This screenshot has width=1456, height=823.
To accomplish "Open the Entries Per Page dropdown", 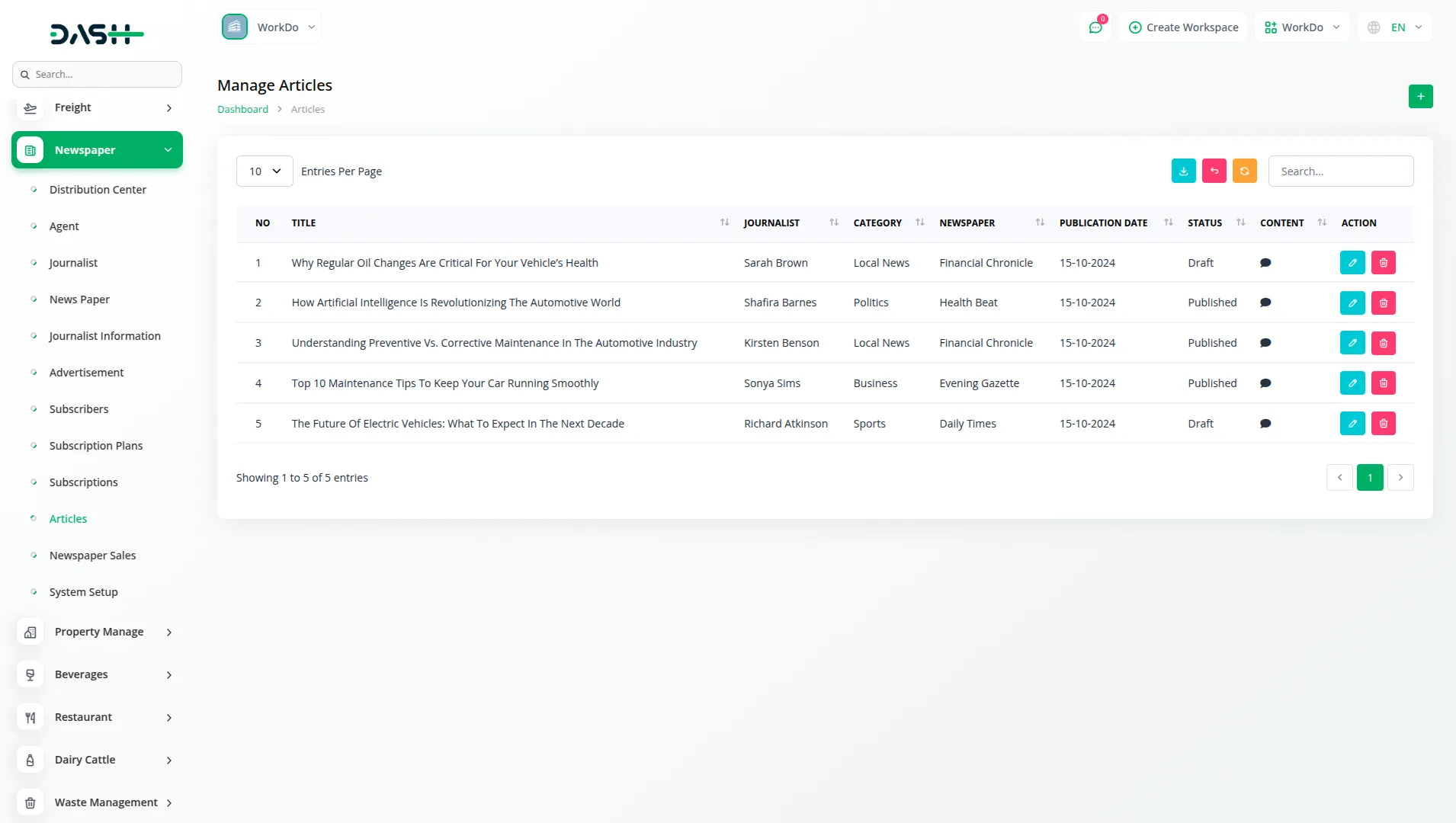I will pos(264,171).
